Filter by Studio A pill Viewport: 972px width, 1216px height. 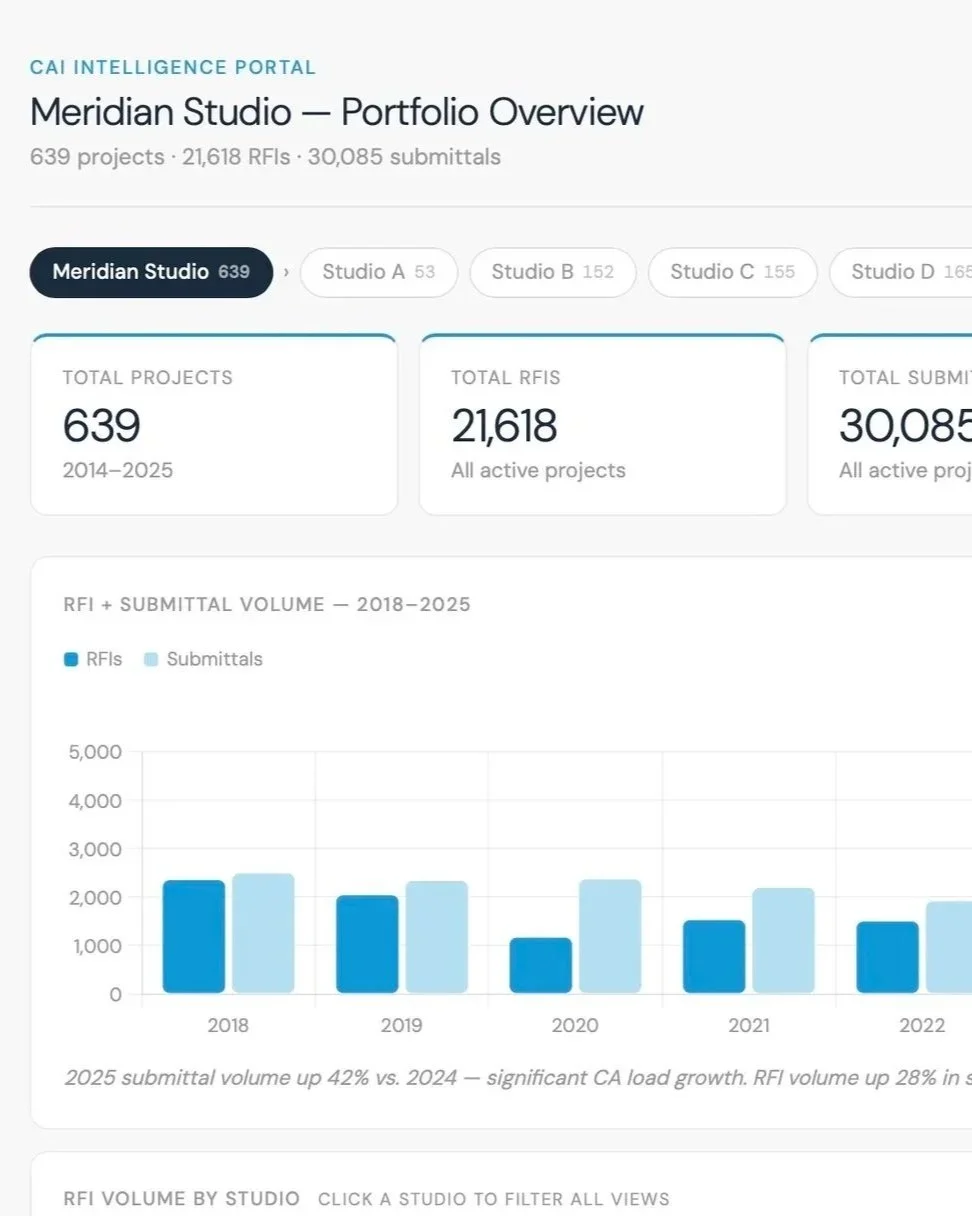coord(379,272)
